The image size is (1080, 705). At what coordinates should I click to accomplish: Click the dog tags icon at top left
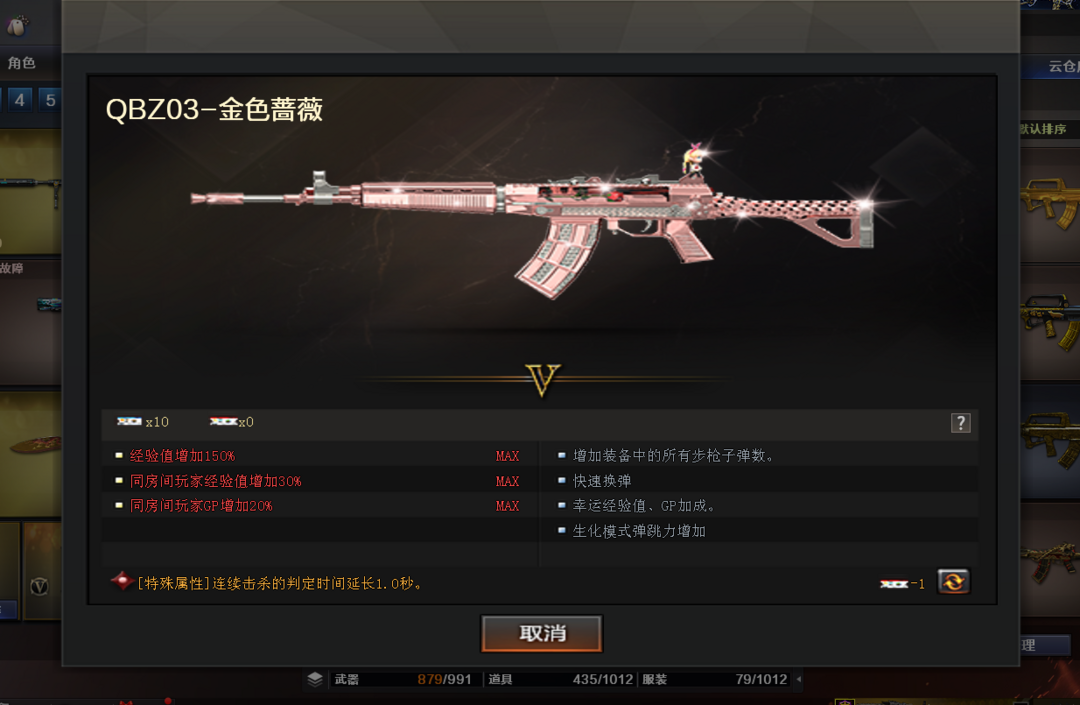click(17, 25)
